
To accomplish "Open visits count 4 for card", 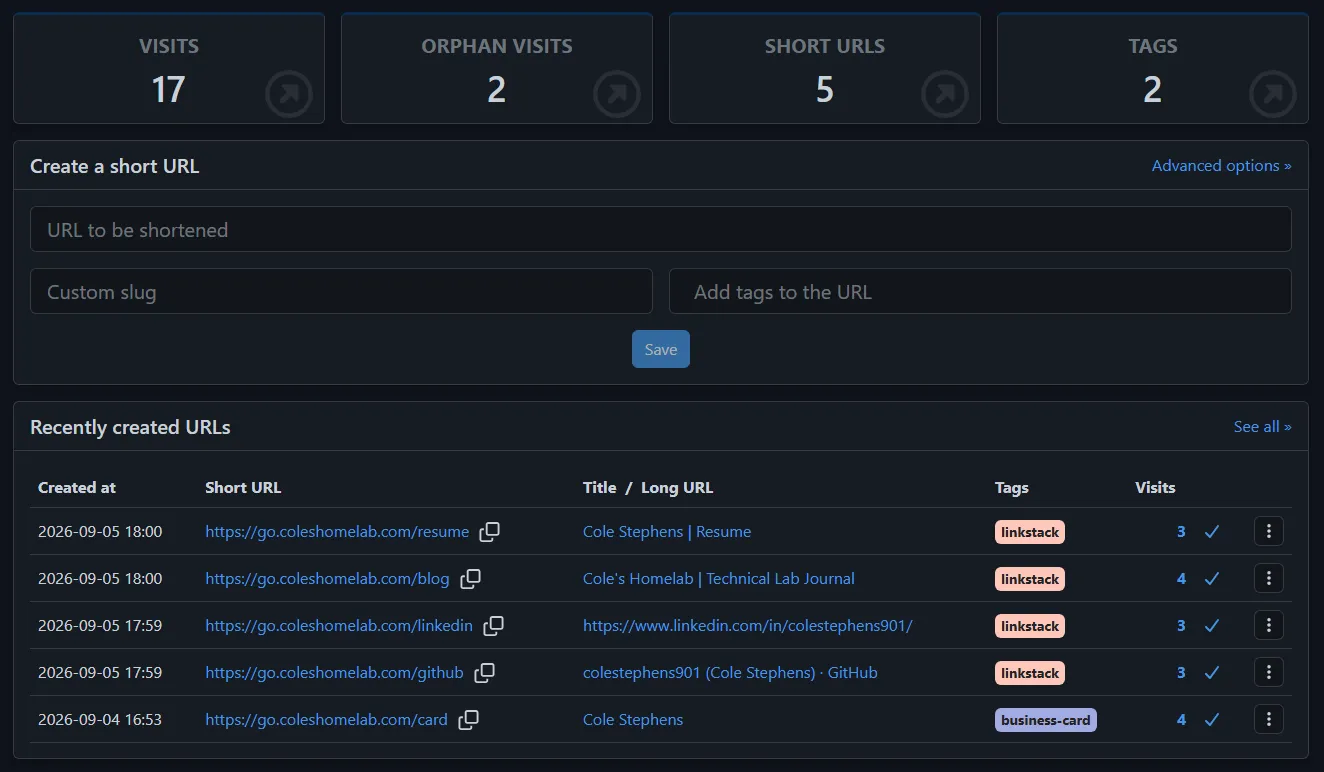I will pos(1181,720).
